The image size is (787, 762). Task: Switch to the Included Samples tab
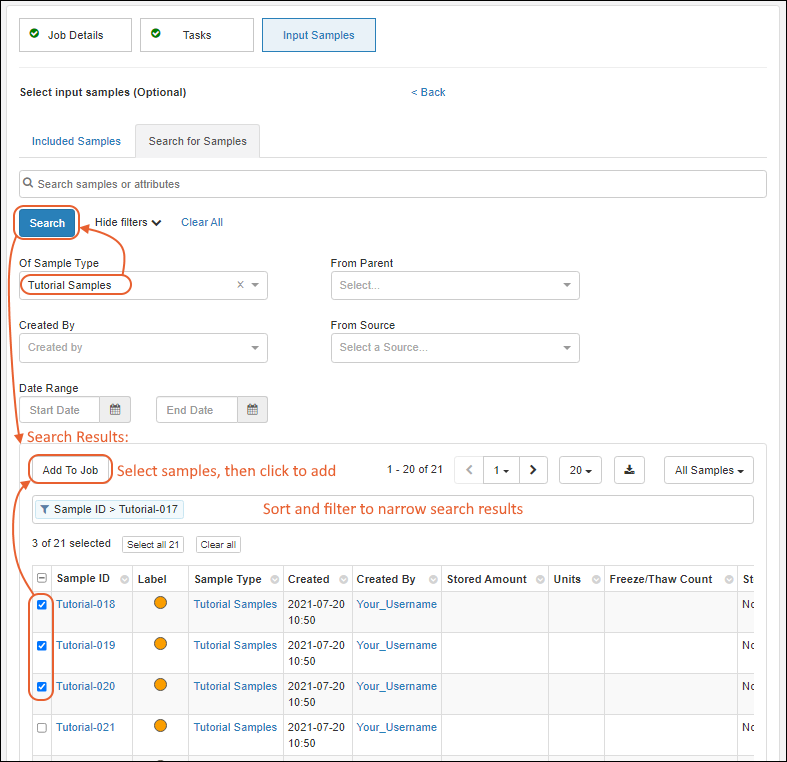coord(76,141)
